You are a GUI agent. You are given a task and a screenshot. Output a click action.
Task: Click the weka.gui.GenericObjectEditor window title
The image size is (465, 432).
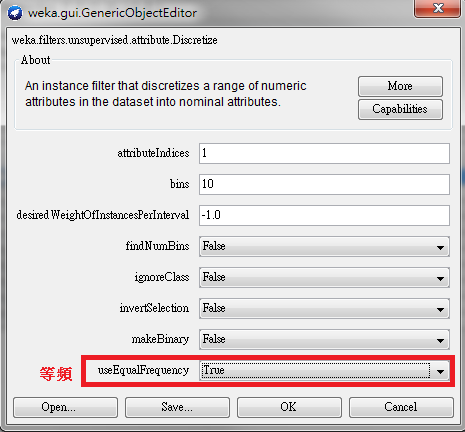pyautogui.click(x=112, y=13)
